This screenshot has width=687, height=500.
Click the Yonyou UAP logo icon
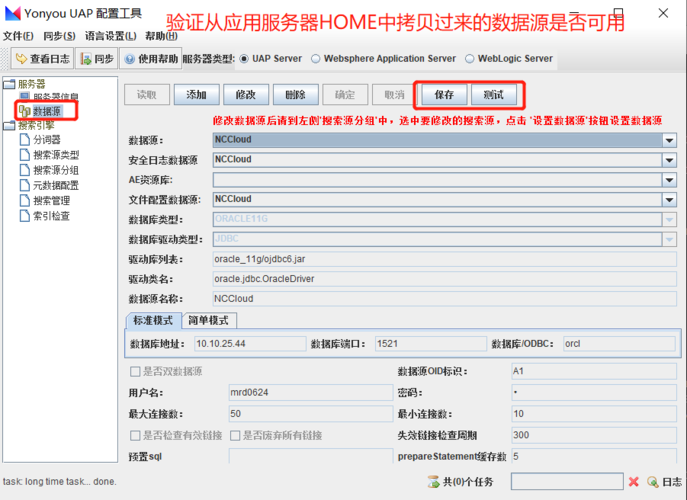(13, 13)
